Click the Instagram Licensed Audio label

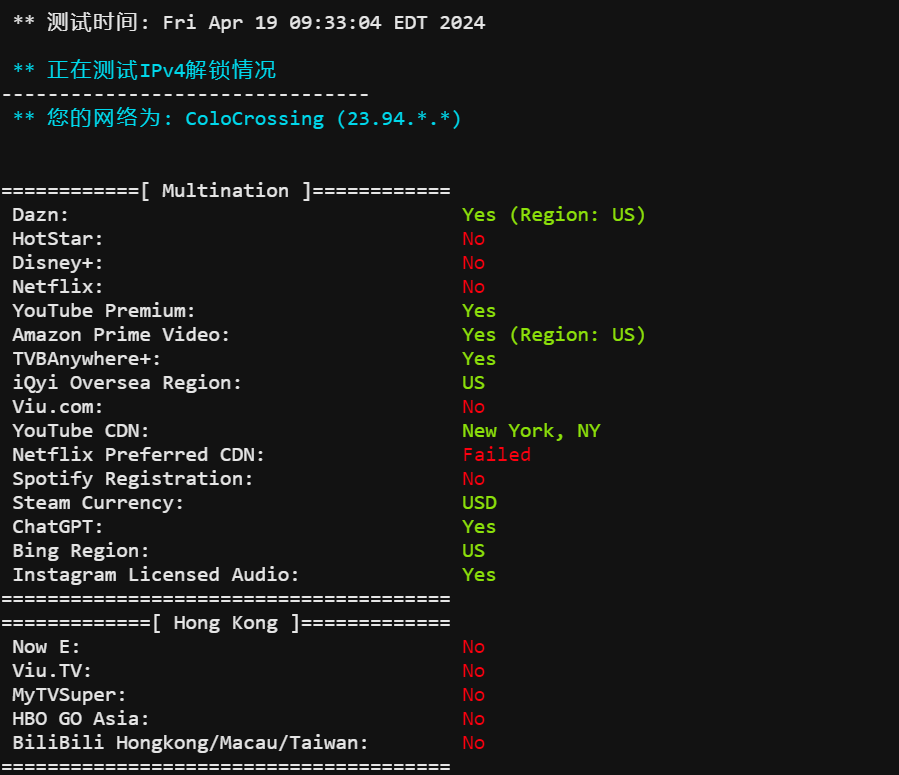(x=155, y=575)
